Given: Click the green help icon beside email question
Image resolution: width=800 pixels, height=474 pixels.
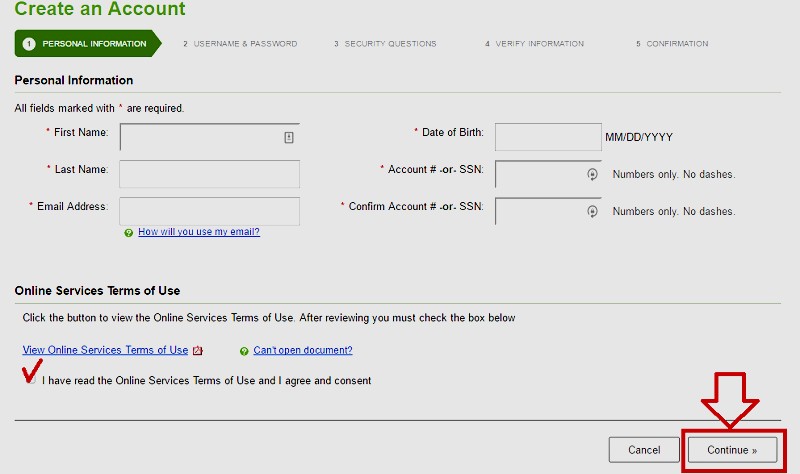Looking at the screenshot, I should [129, 233].
